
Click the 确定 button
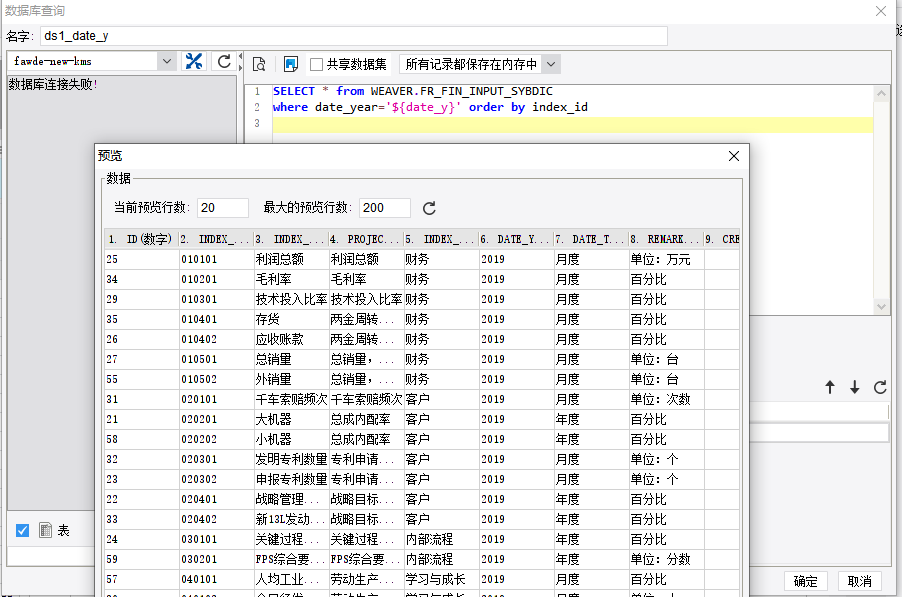click(805, 581)
